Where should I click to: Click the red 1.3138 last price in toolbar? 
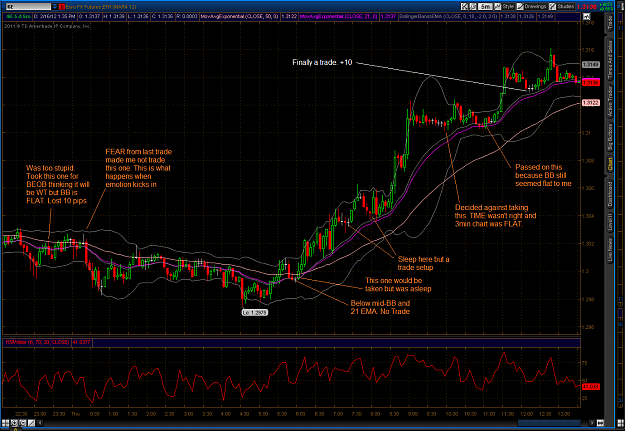(x=586, y=7)
